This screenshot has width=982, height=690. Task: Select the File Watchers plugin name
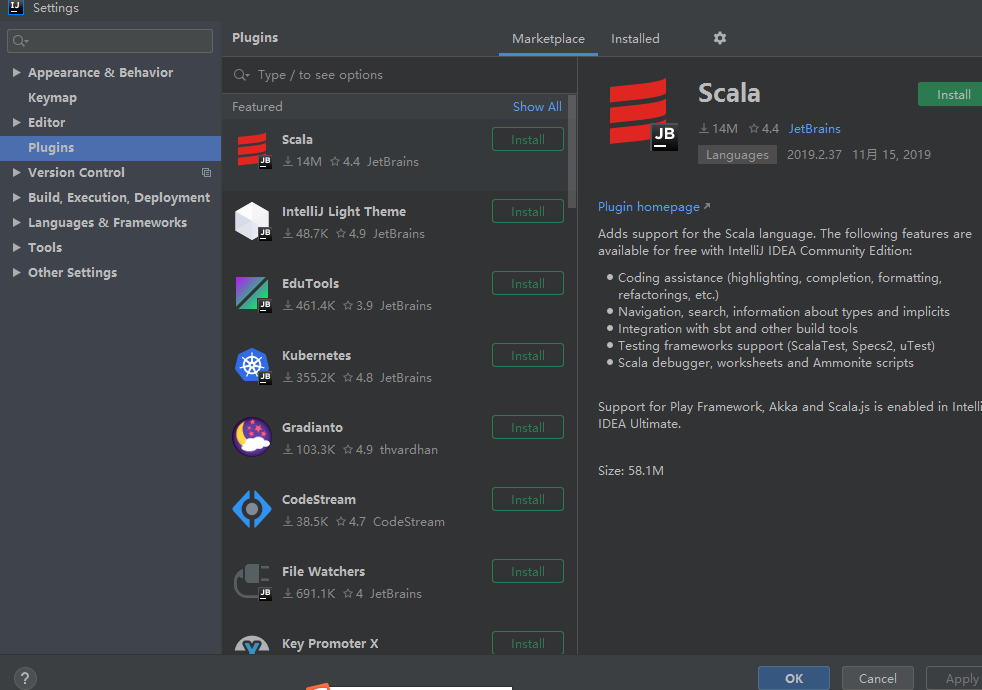click(x=323, y=572)
